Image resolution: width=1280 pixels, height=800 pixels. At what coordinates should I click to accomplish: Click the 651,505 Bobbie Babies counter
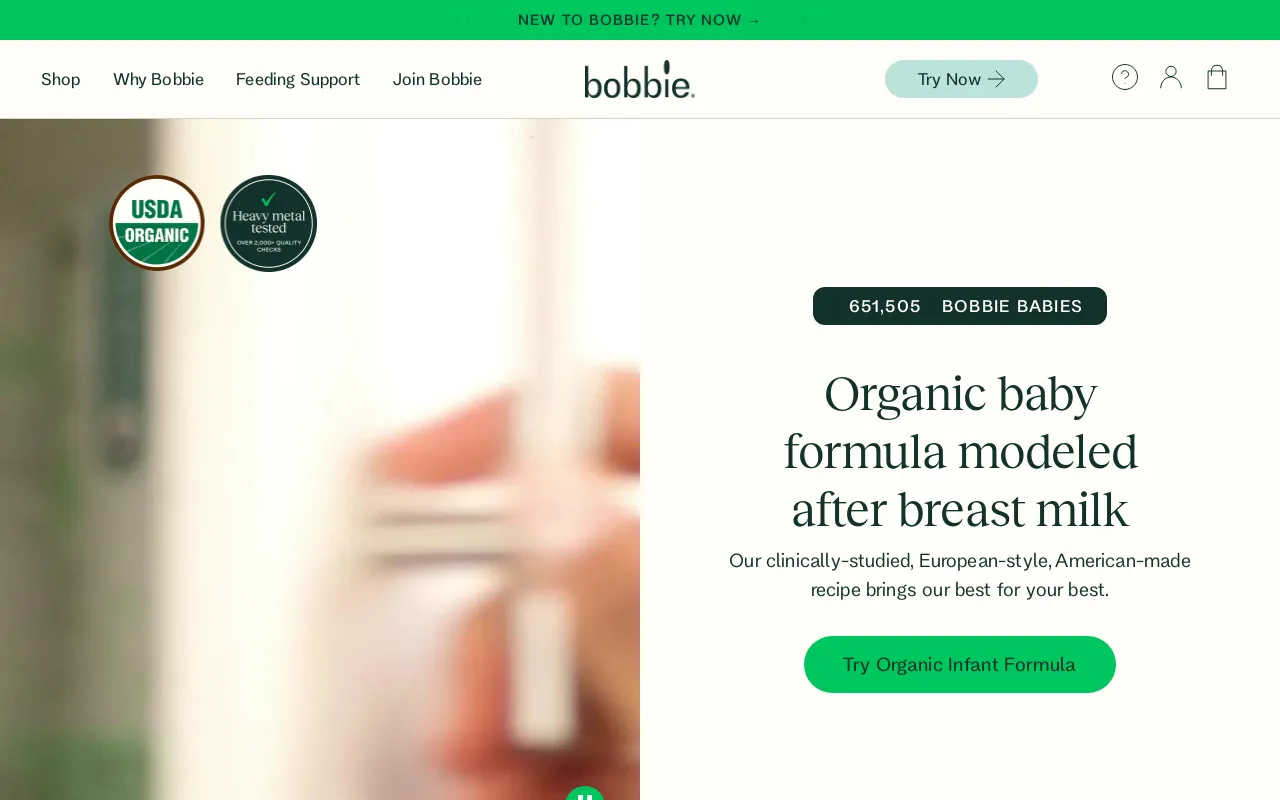(x=960, y=306)
